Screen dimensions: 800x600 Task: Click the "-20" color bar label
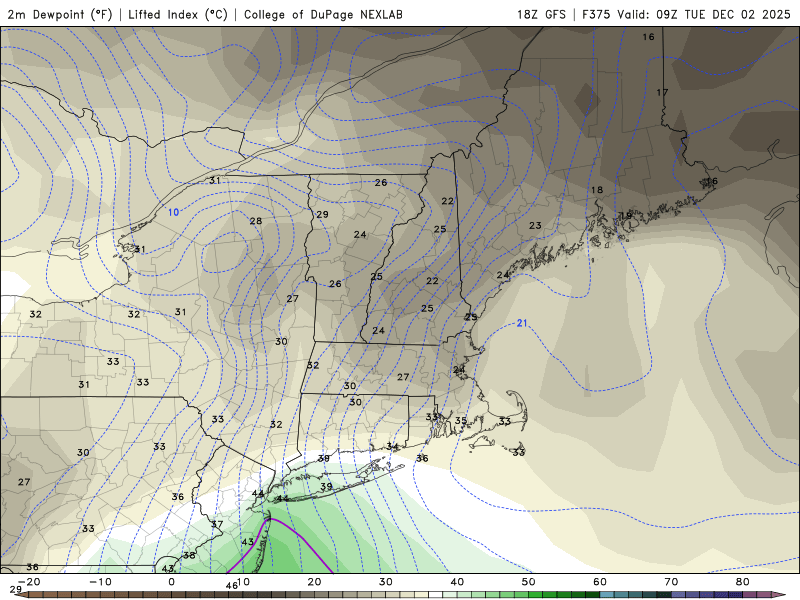(29, 582)
